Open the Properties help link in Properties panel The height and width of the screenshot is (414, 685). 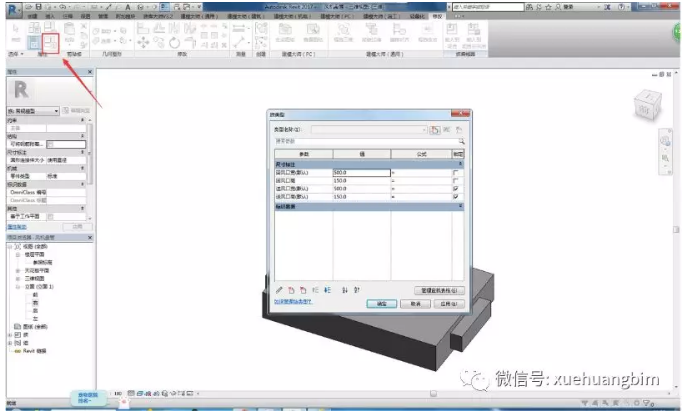(17, 227)
